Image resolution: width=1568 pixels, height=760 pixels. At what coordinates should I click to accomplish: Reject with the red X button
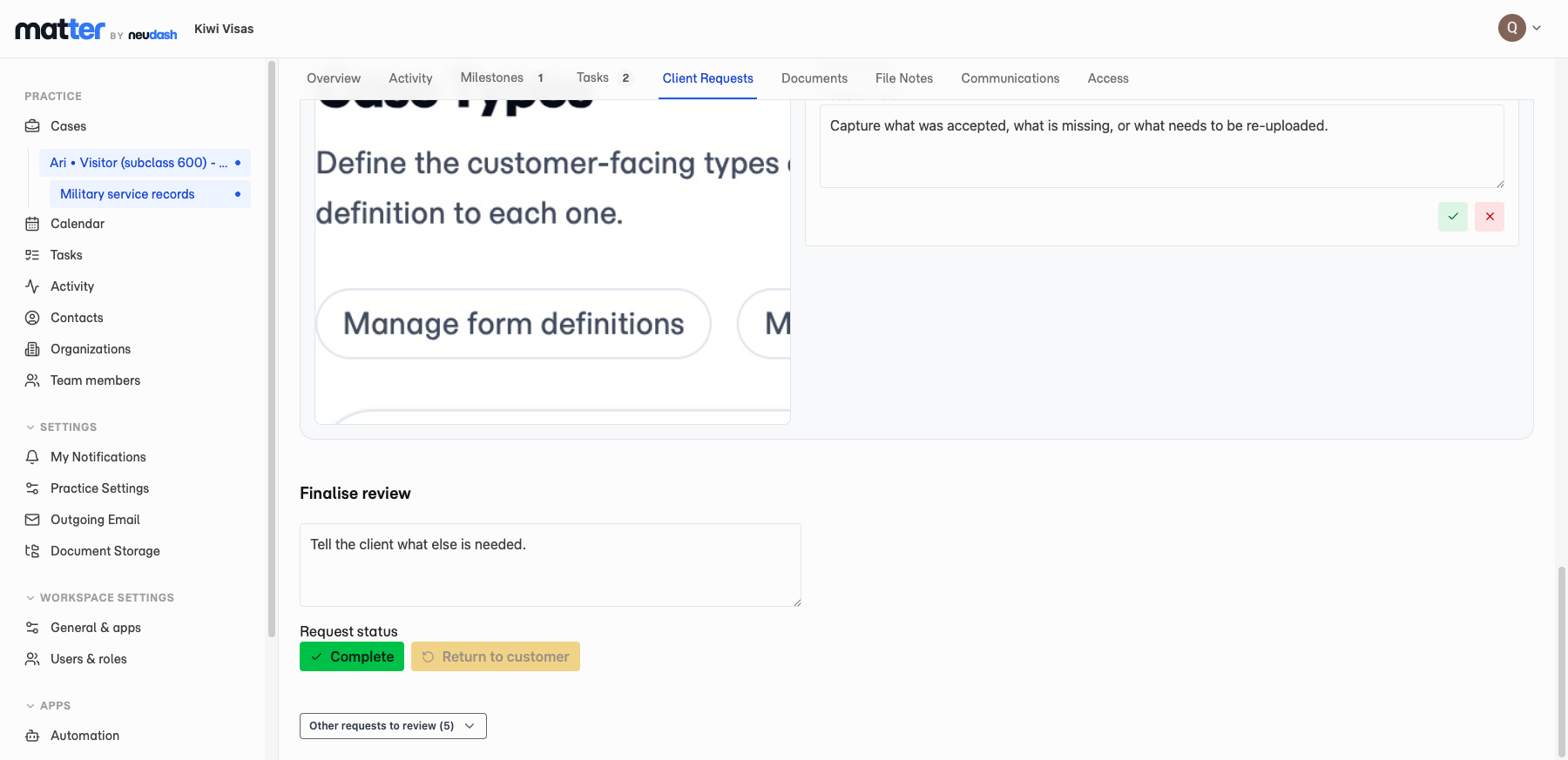(x=1490, y=217)
